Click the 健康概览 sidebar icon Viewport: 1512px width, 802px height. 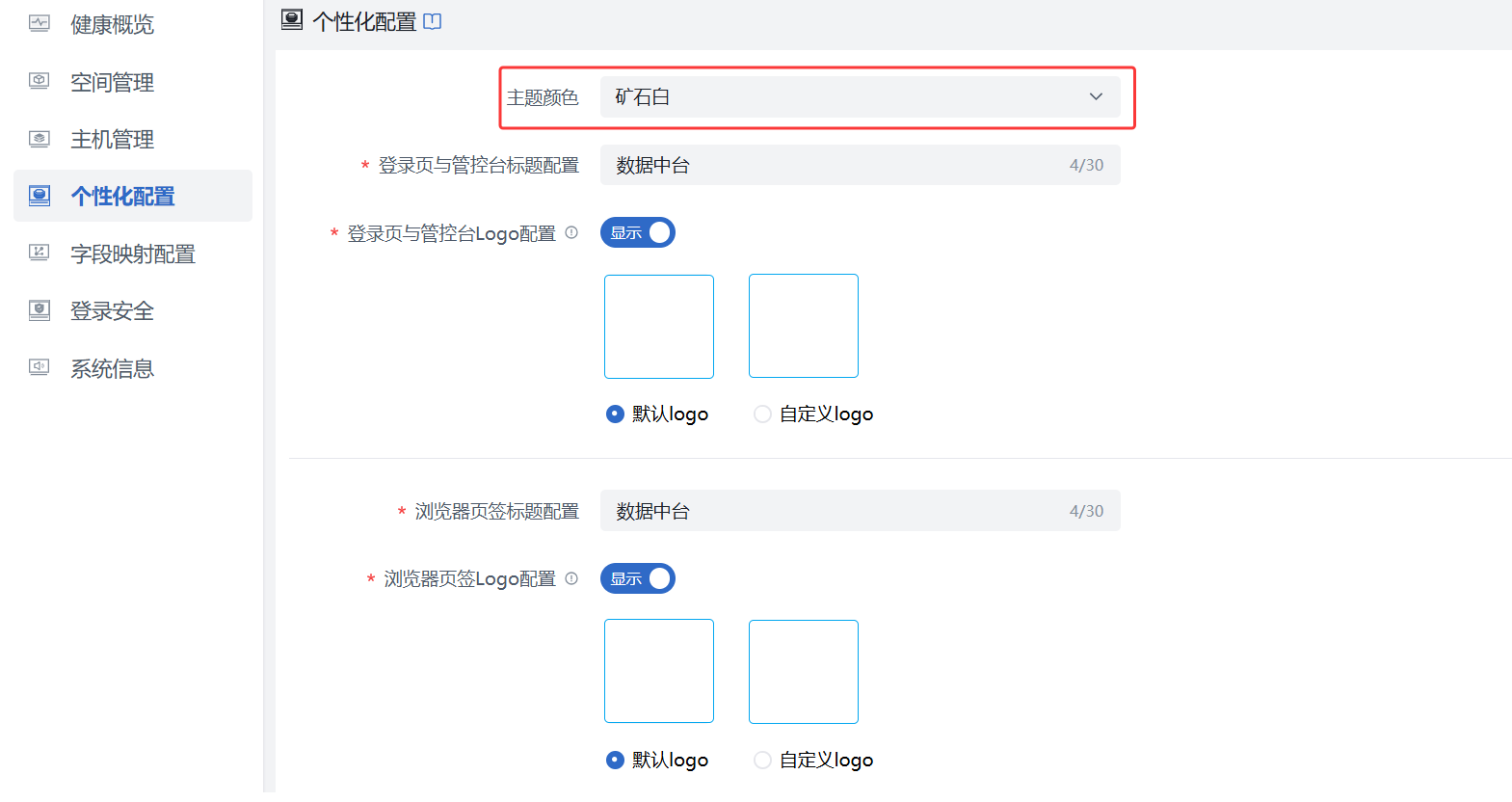40,24
